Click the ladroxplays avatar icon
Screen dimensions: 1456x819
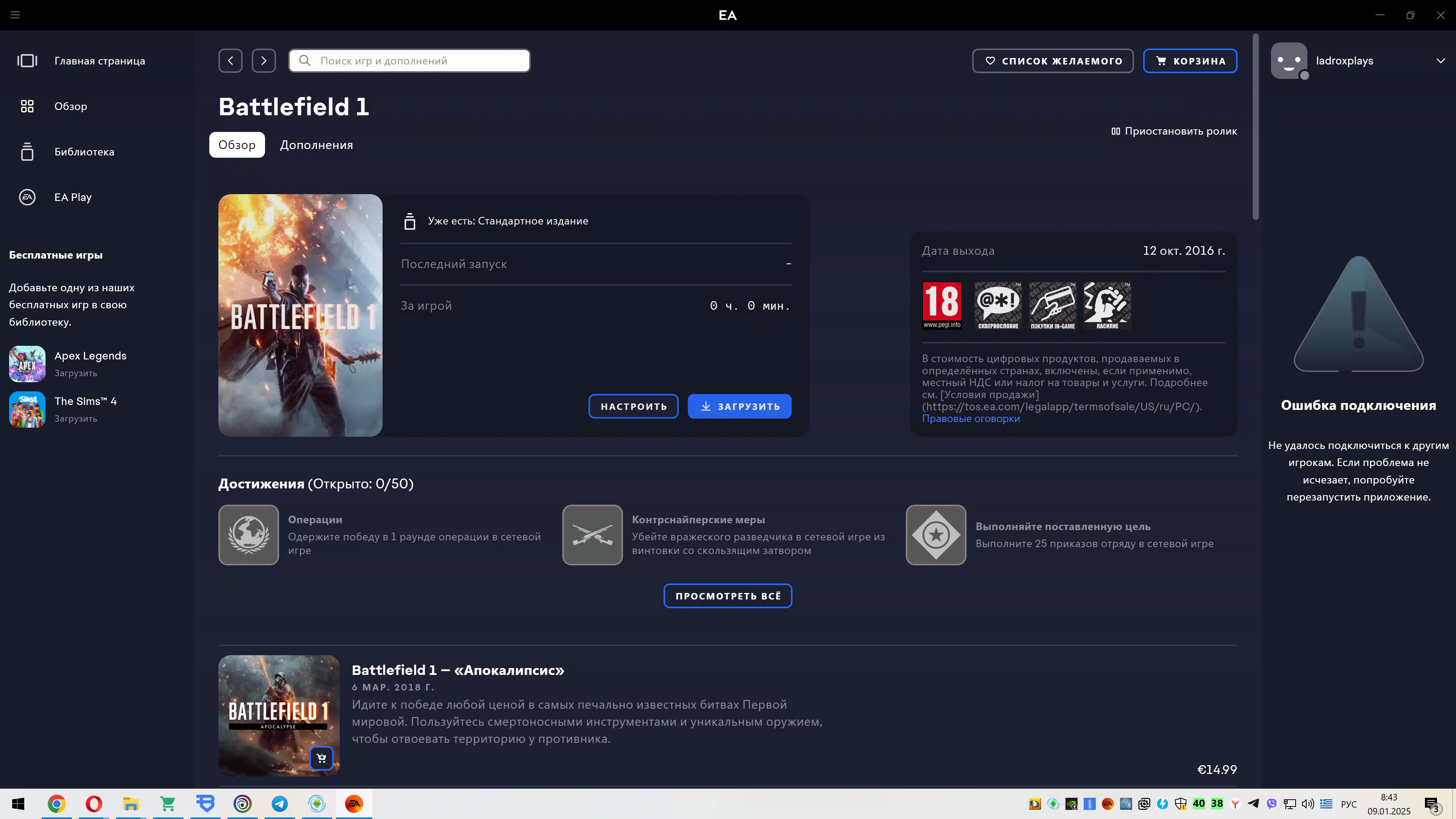point(1289,61)
